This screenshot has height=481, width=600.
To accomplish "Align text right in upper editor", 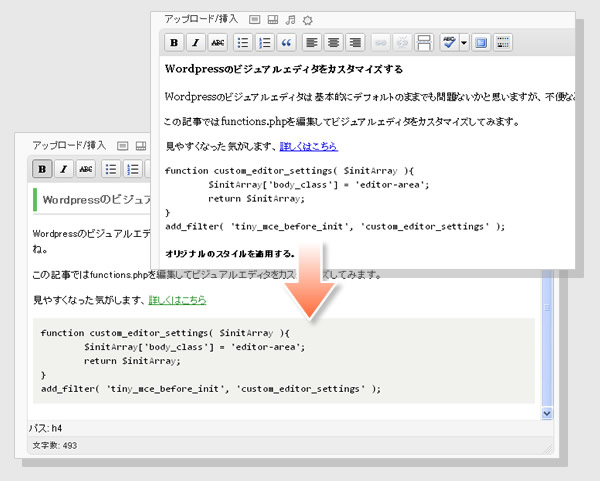I will 355,42.
